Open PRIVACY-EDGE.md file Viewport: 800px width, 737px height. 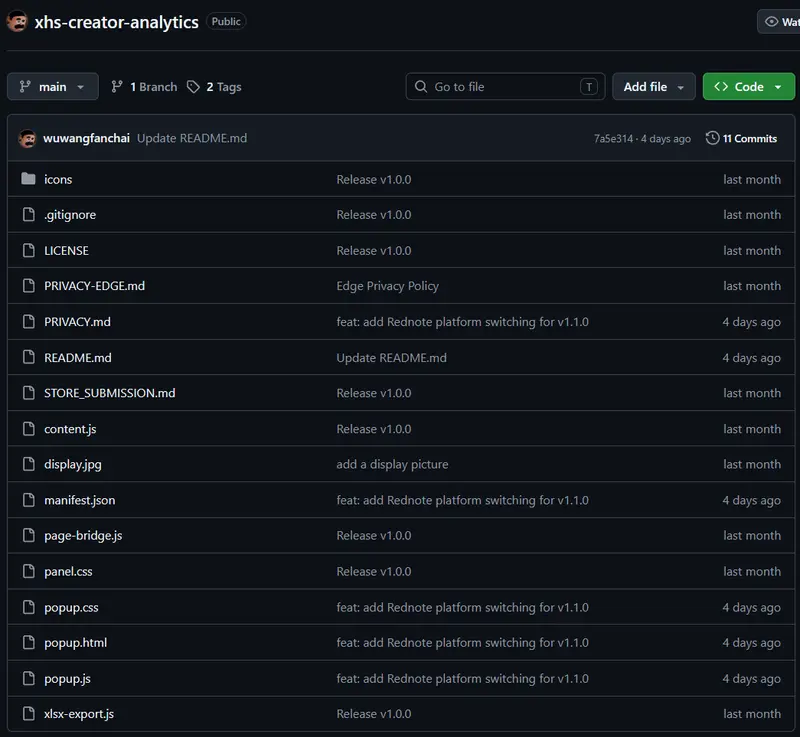[x=94, y=286]
